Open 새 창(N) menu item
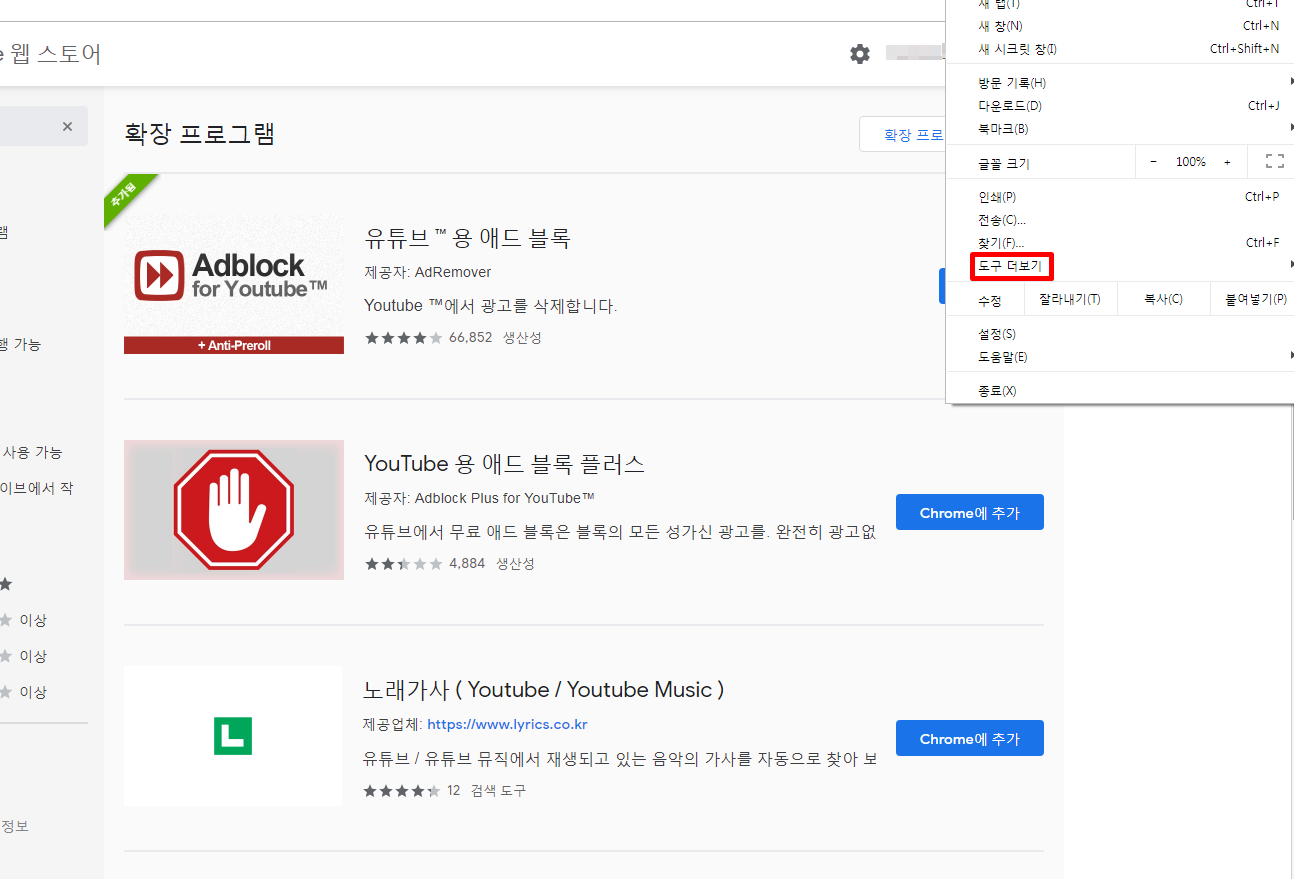 pyautogui.click(x=1120, y=26)
